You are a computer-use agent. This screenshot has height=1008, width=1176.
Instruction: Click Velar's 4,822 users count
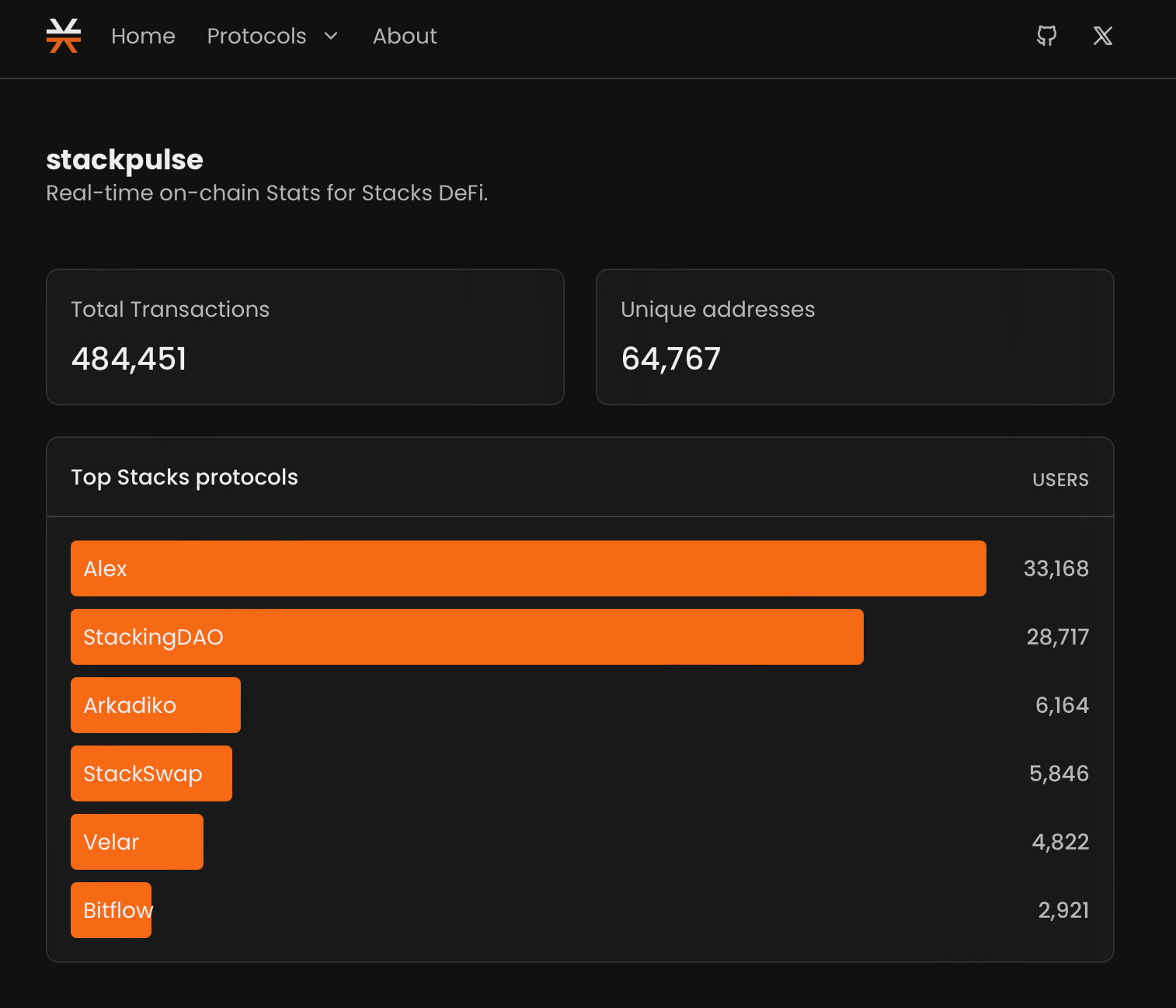(1060, 842)
